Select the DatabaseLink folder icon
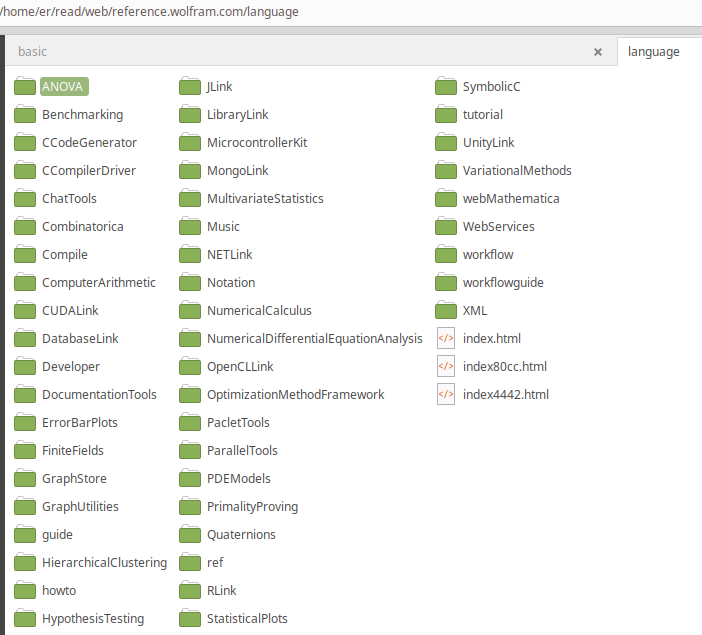Screen dimensions: 702x635 25,338
